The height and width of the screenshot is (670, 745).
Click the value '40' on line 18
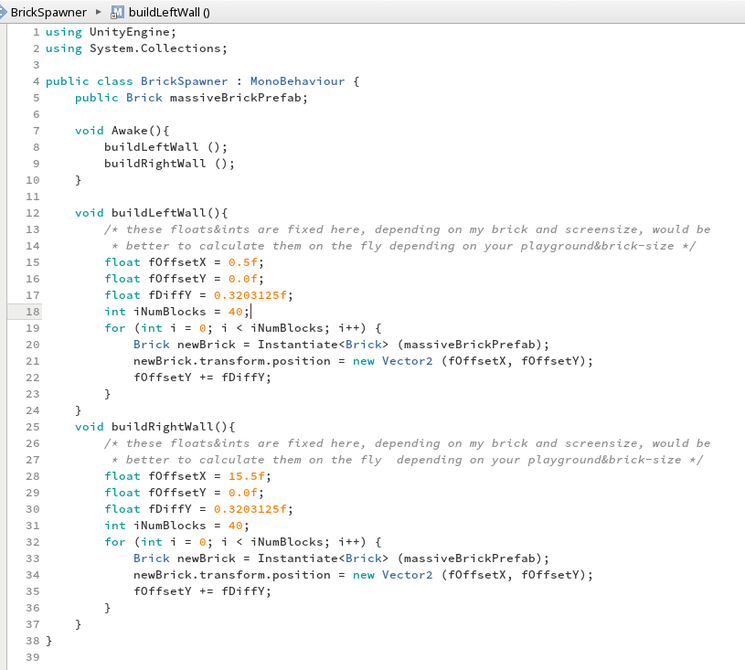[235, 312]
